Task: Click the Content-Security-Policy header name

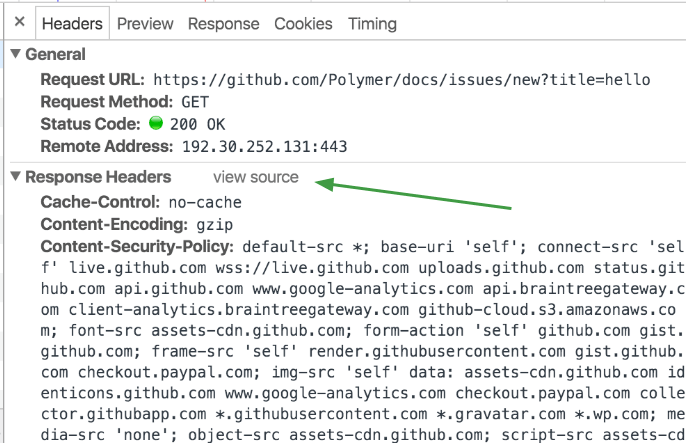Action: pyautogui.click(x=137, y=246)
